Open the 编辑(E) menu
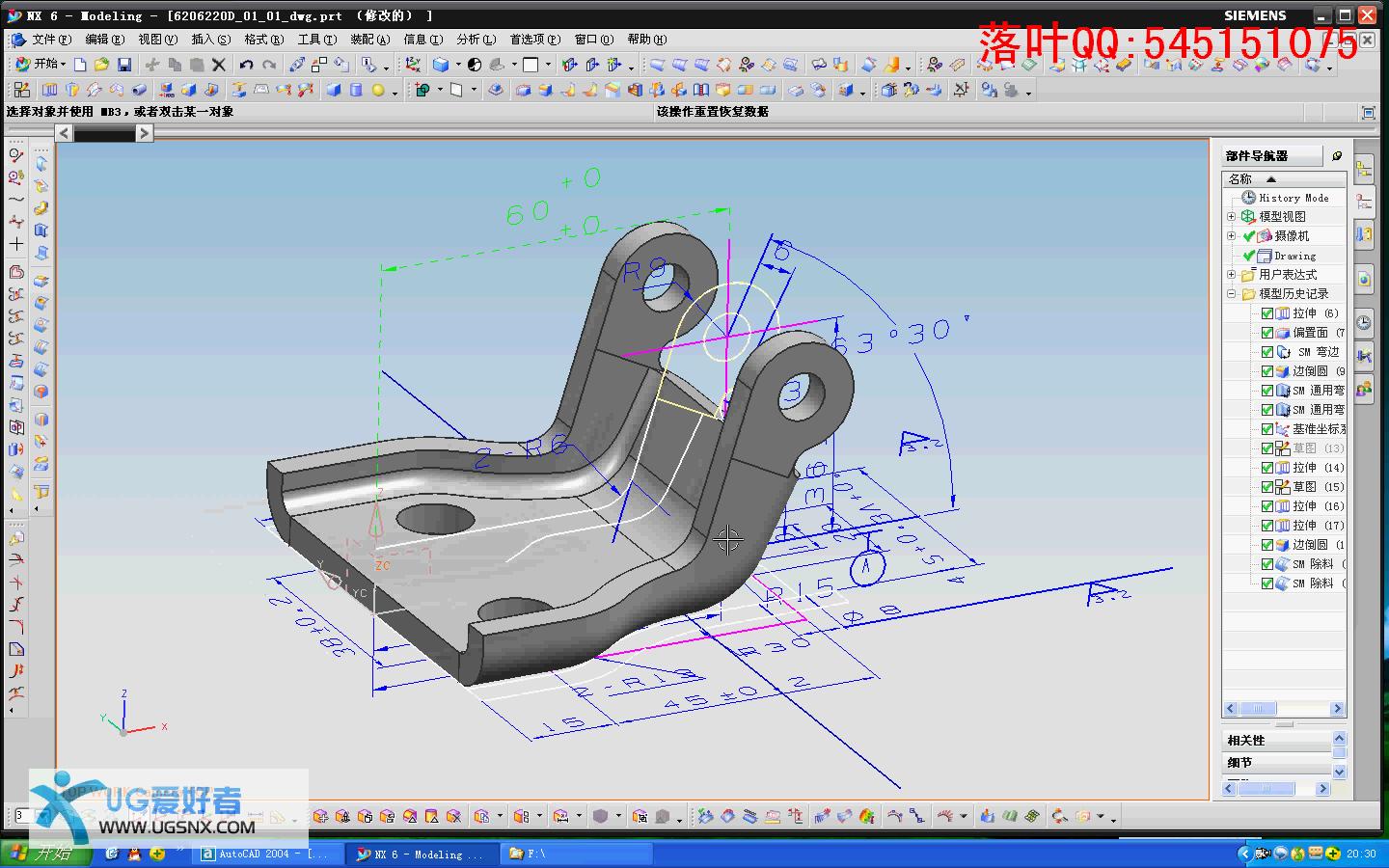 click(x=105, y=40)
